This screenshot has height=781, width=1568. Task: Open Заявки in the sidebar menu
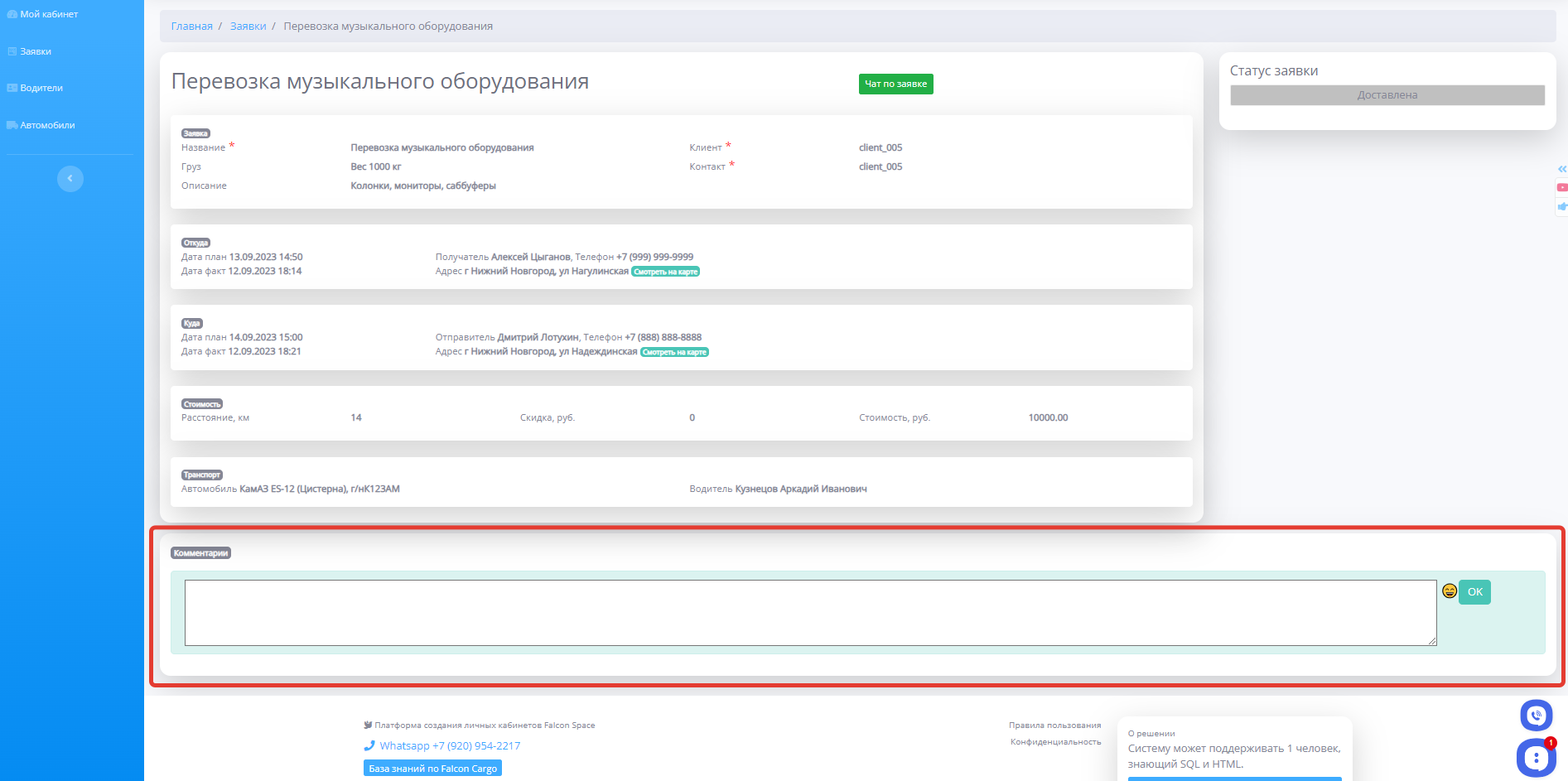[36, 51]
